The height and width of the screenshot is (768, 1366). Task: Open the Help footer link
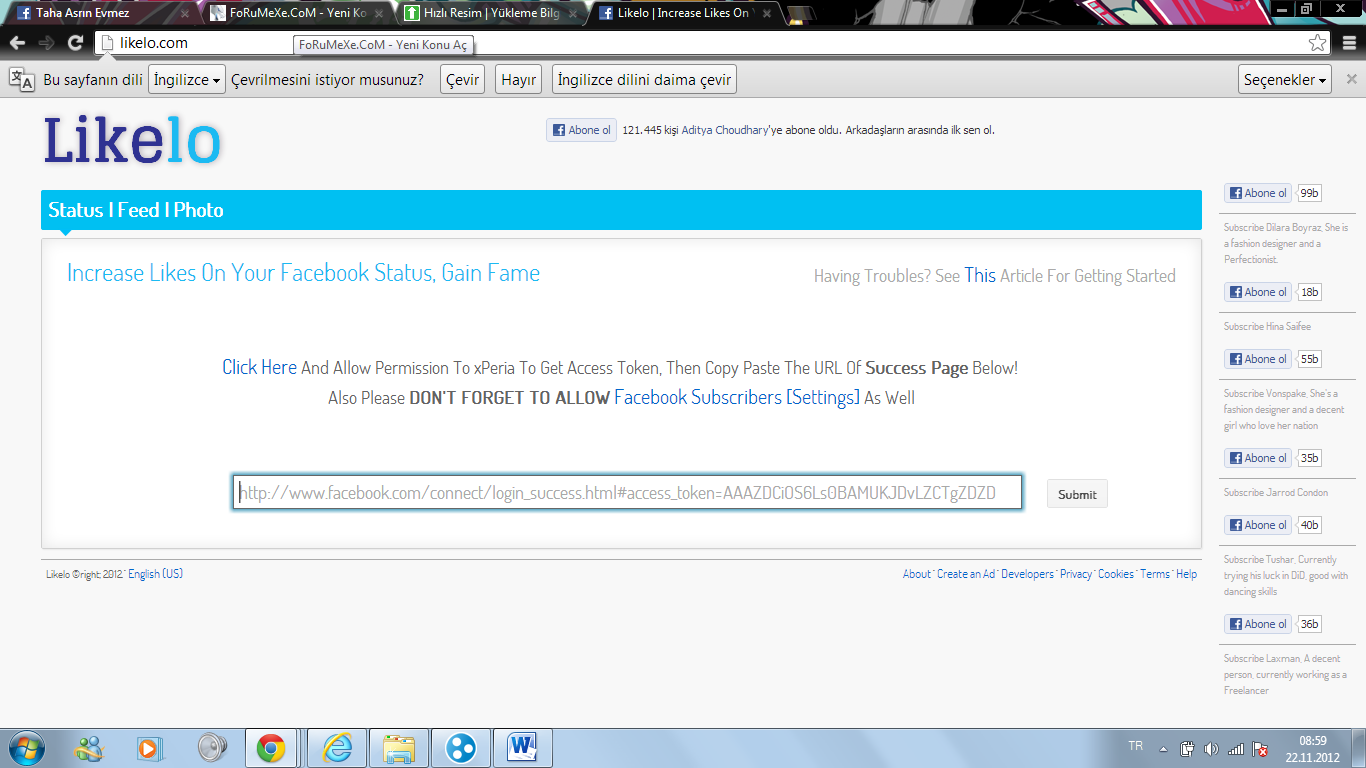pyautogui.click(x=1186, y=574)
